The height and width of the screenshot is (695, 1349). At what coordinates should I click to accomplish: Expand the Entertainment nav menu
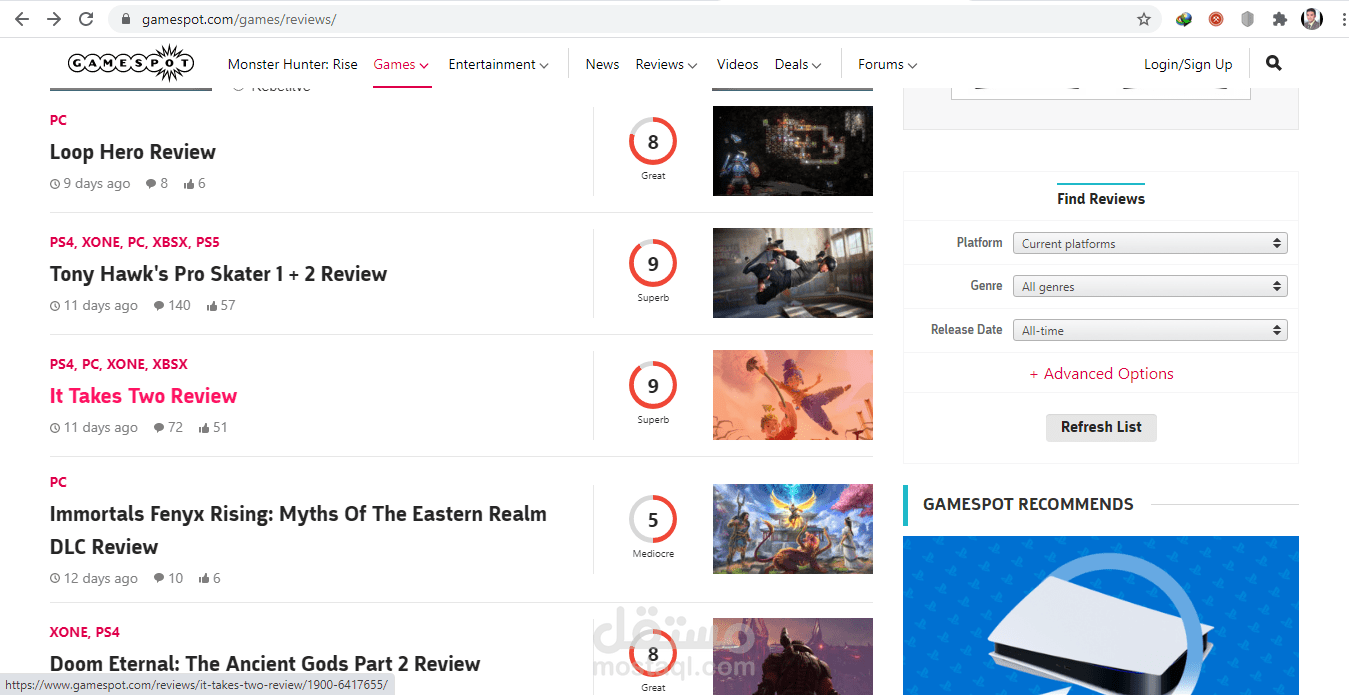coord(498,64)
